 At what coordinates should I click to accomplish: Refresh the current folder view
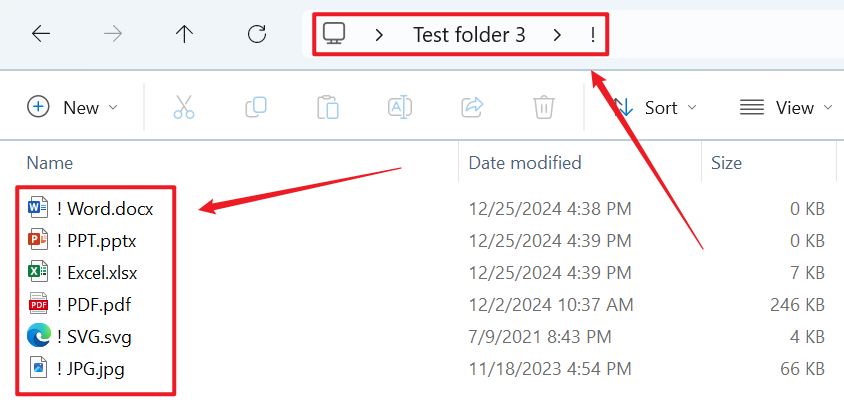click(x=257, y=34)
